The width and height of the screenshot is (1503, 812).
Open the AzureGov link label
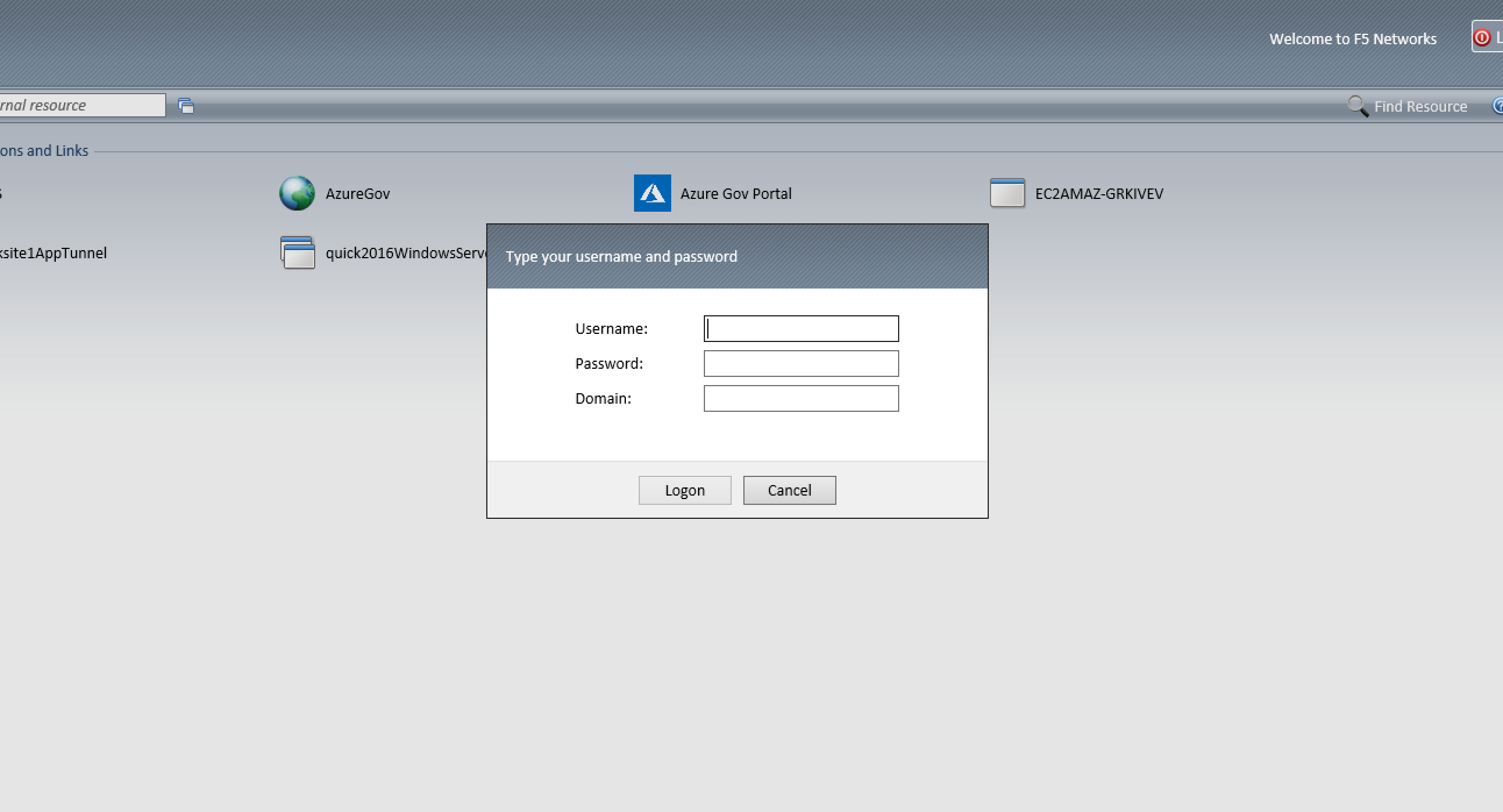(357, 194)
